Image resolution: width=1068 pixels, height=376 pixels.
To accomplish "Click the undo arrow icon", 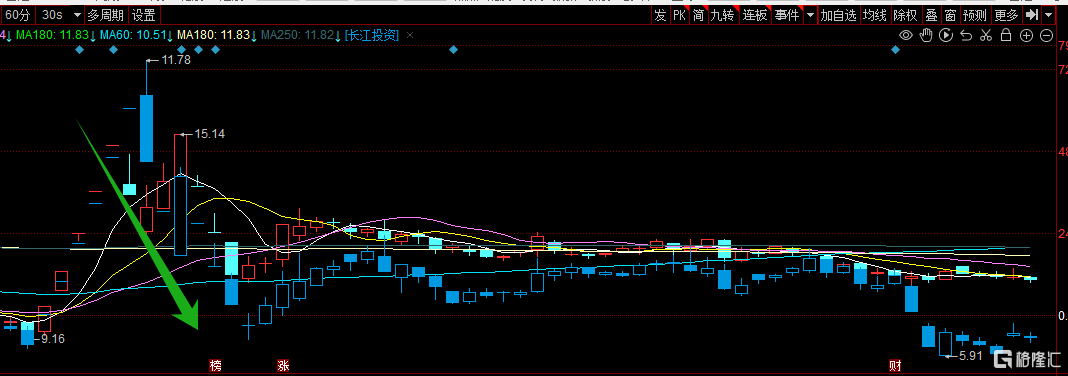I will (966, 35).
